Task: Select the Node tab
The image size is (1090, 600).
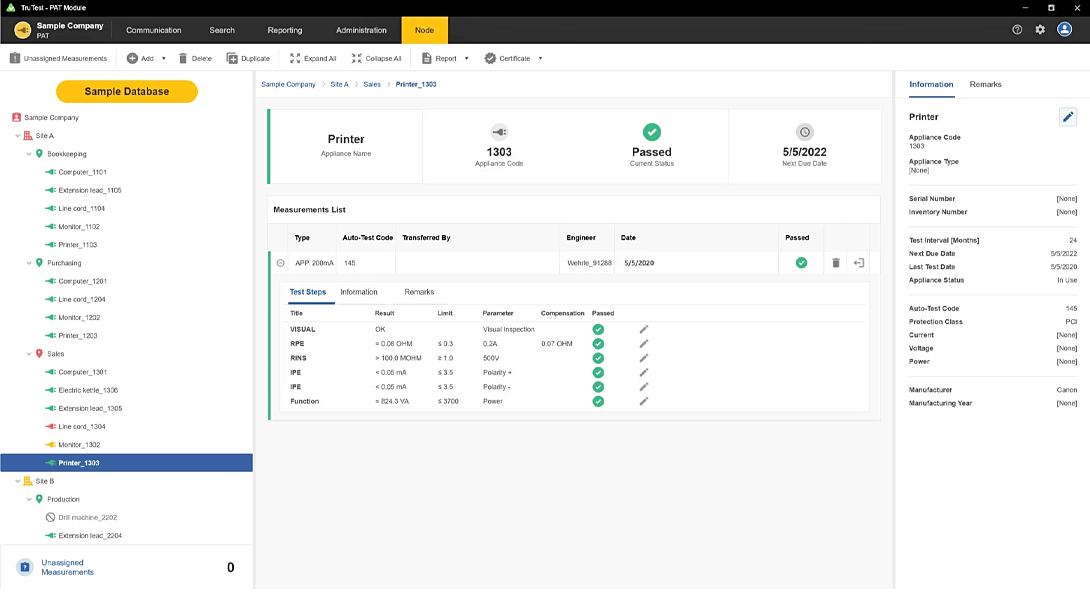Action: [424, 30]
